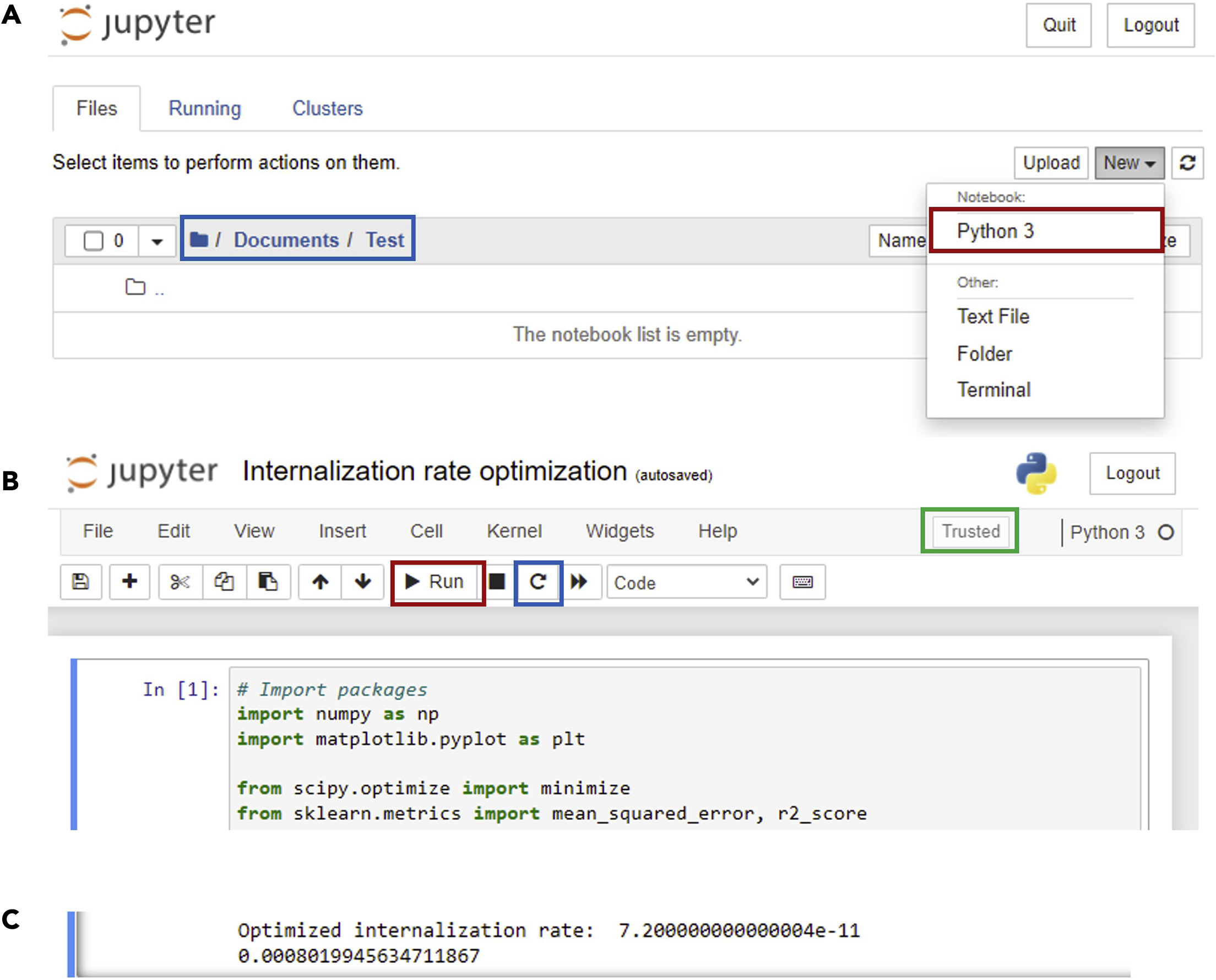
Task: Open the Code cell type dropdown
Action: pyautogui.click(x=686, y=582)
